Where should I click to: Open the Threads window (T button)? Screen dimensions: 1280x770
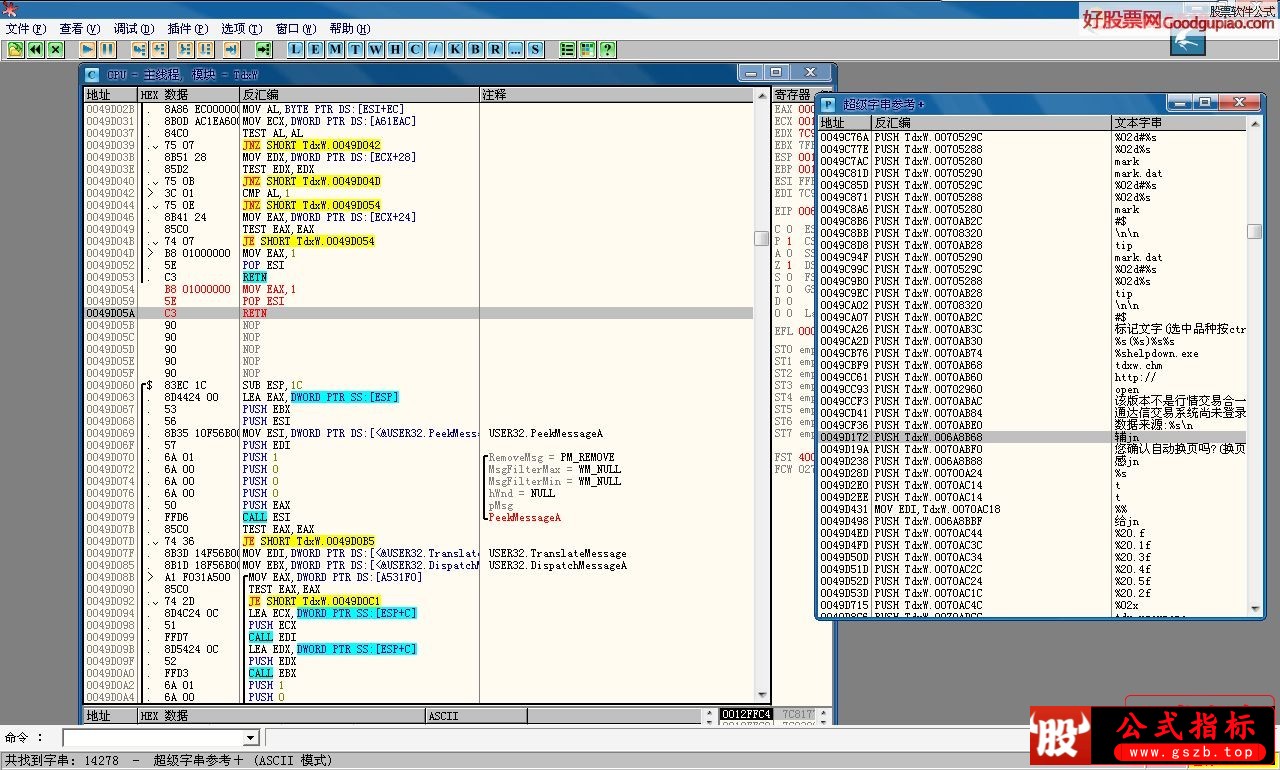(x=356, y=49)
